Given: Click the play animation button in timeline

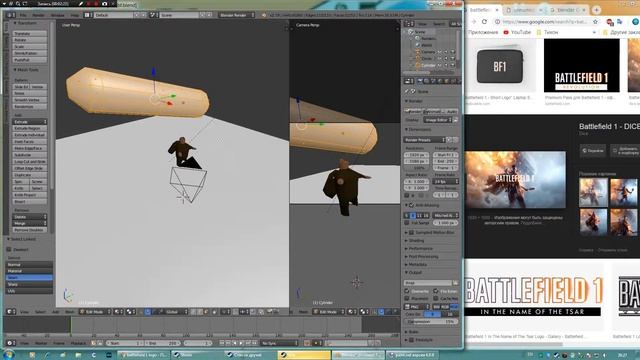Looking at the screenshot, I should pos(241,343).
